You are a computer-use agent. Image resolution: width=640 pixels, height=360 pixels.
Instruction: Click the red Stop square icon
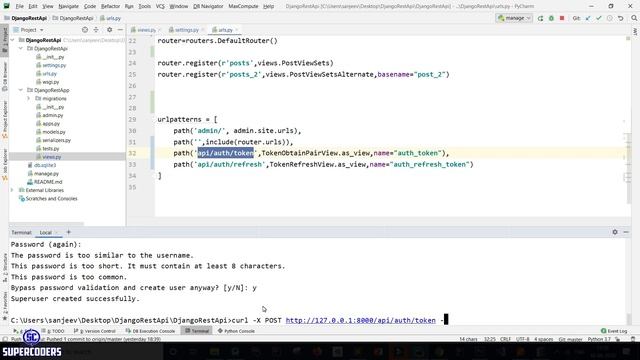pyautogui.click(x=562, y=18)
